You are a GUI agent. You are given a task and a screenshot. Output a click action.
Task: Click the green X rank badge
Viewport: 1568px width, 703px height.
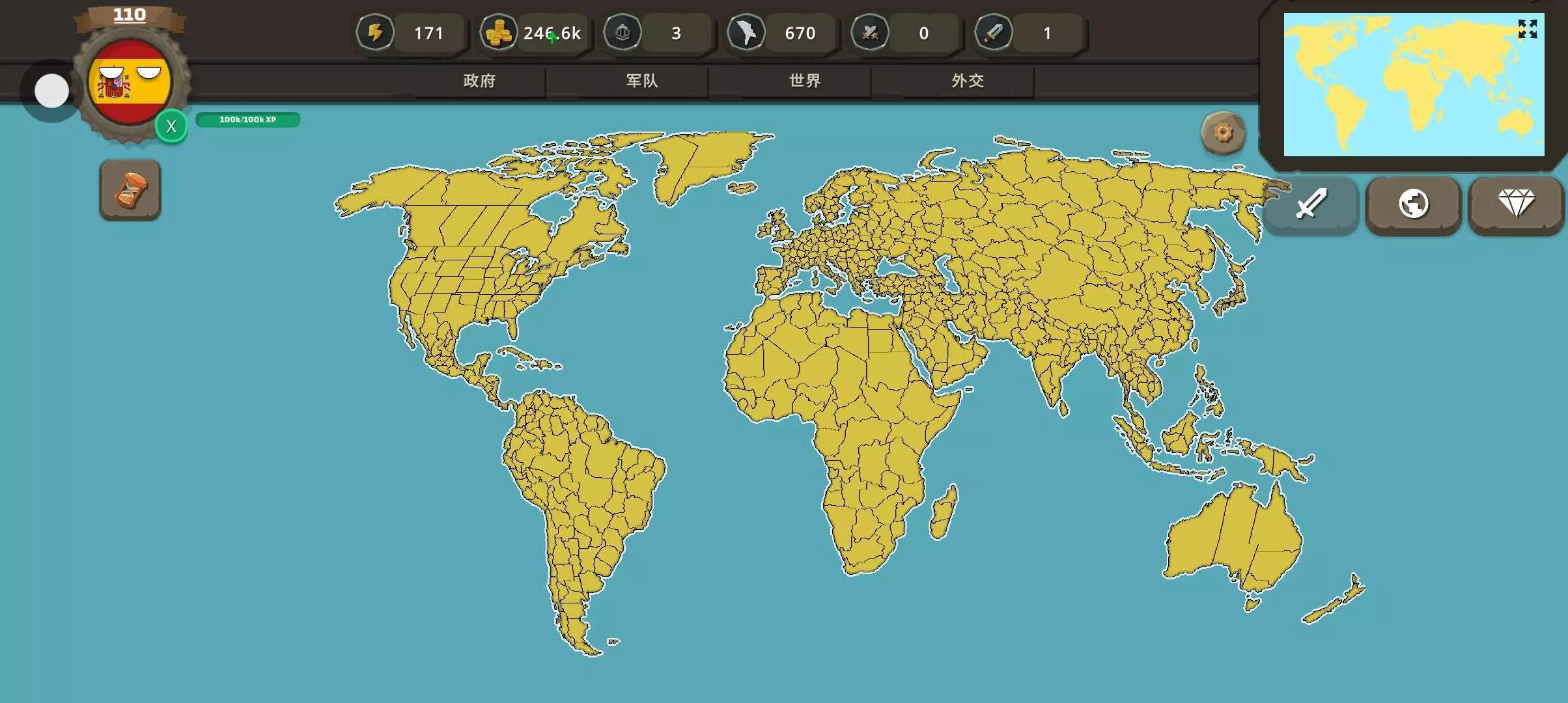(171, 126)
